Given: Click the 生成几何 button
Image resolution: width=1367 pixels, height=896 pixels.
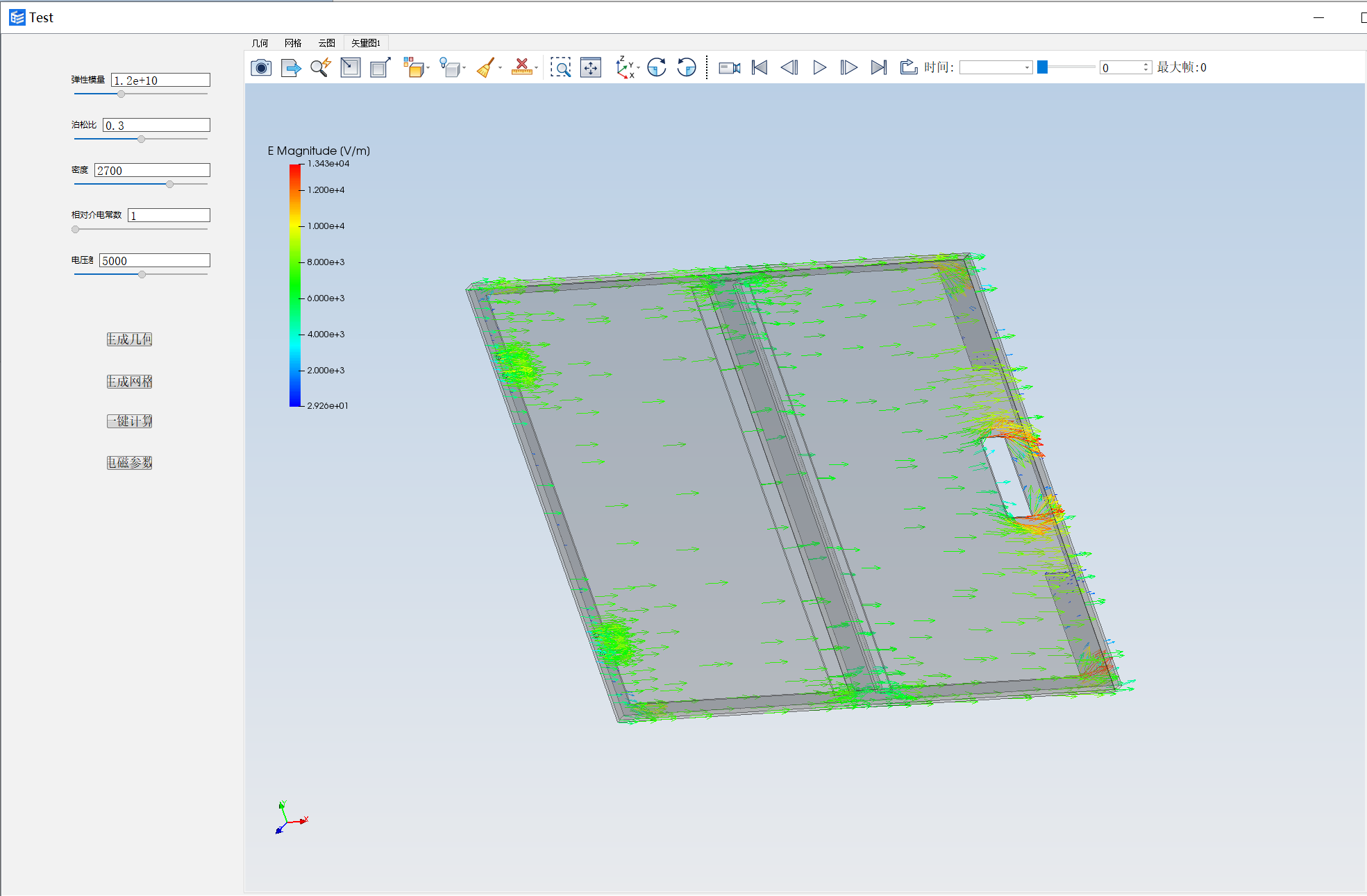Looking at the screenshot, I should click(129, 339).
